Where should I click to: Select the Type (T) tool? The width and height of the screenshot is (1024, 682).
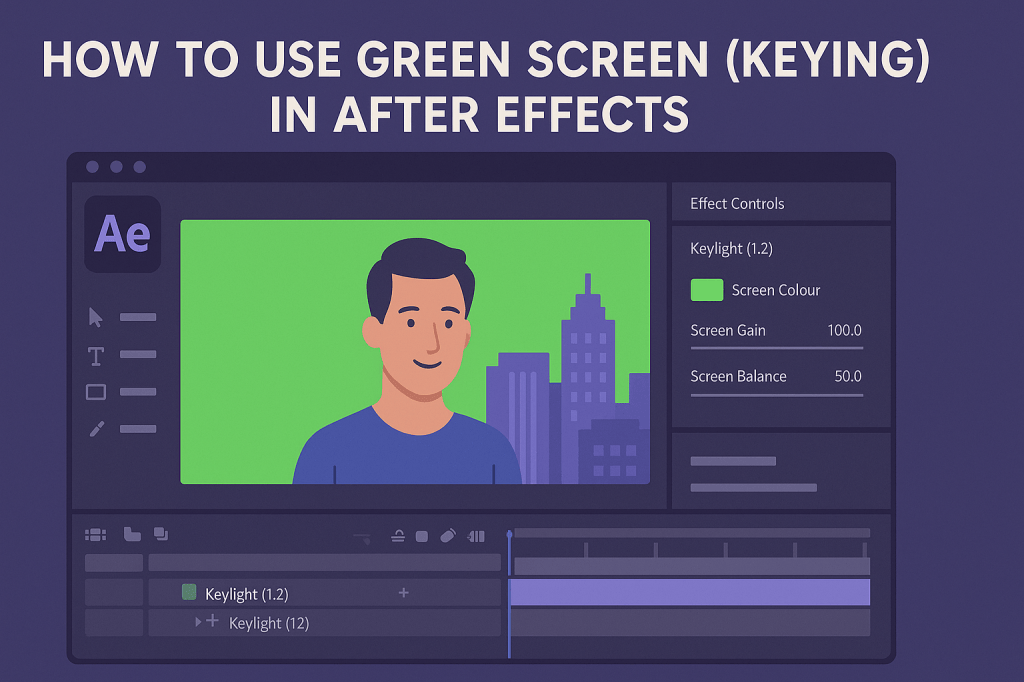(x=95, y=355)
